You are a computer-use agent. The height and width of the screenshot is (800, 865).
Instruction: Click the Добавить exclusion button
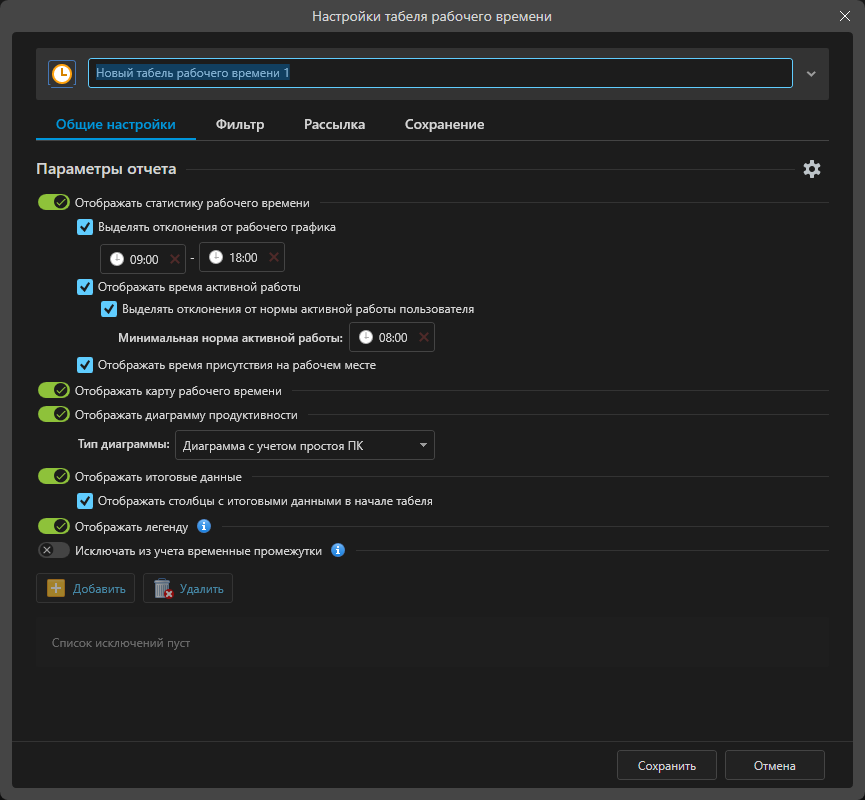[x=86, y=589]
